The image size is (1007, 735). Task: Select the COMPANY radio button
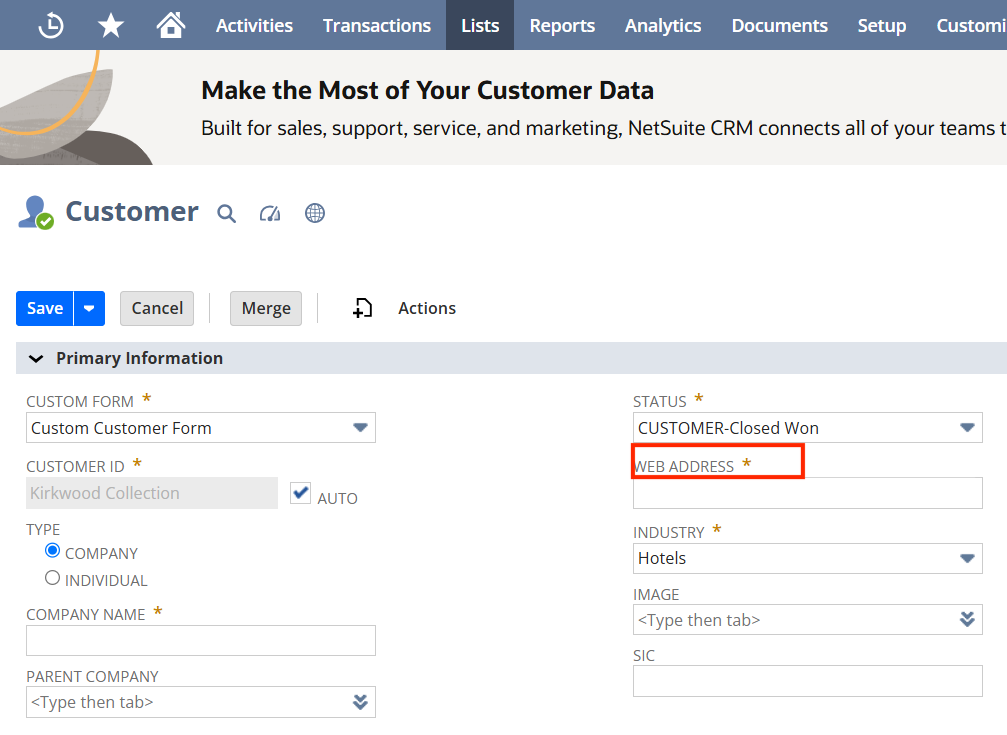53,551
